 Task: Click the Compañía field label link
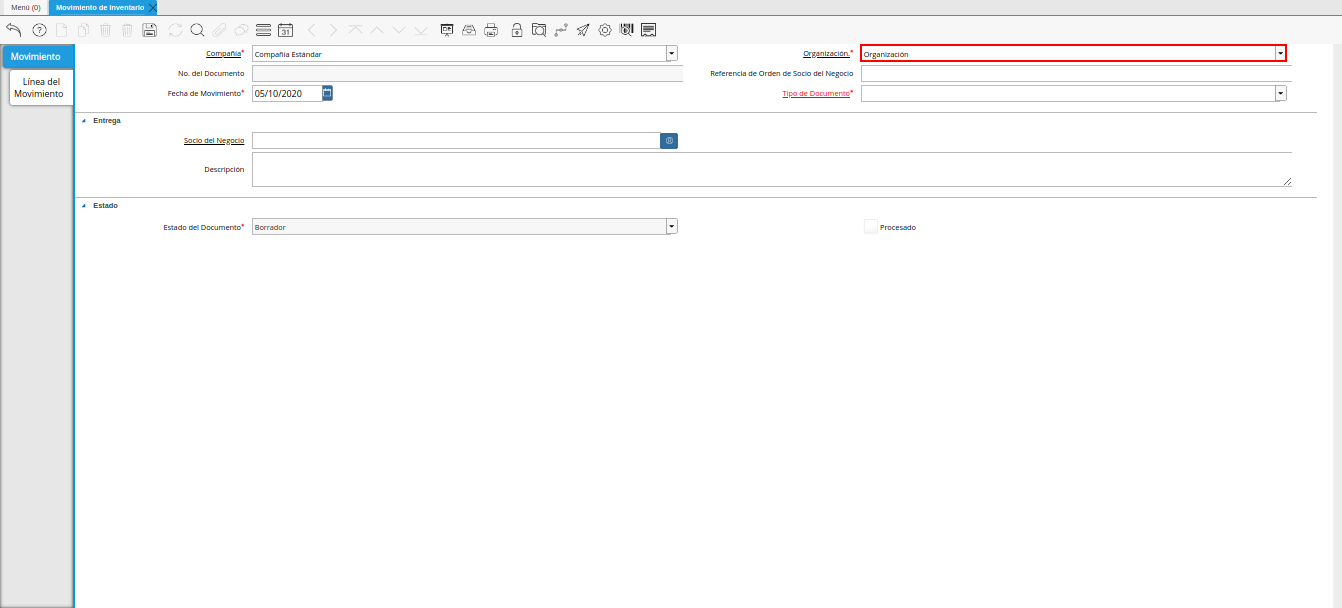[x=223, y=53]
